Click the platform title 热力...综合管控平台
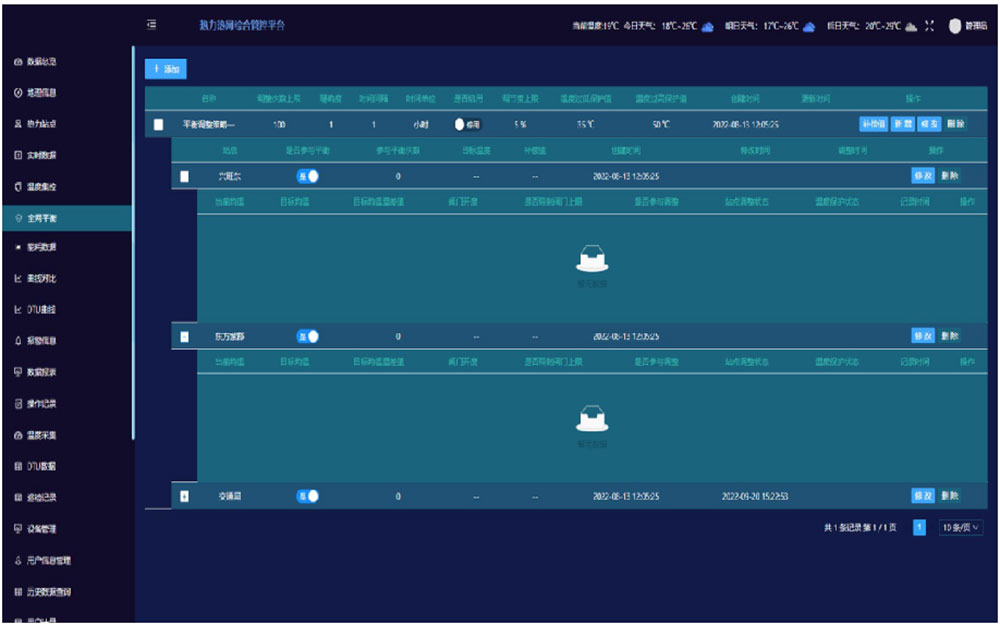Viewport: 1000px width, 625px height. pos(242,26)
